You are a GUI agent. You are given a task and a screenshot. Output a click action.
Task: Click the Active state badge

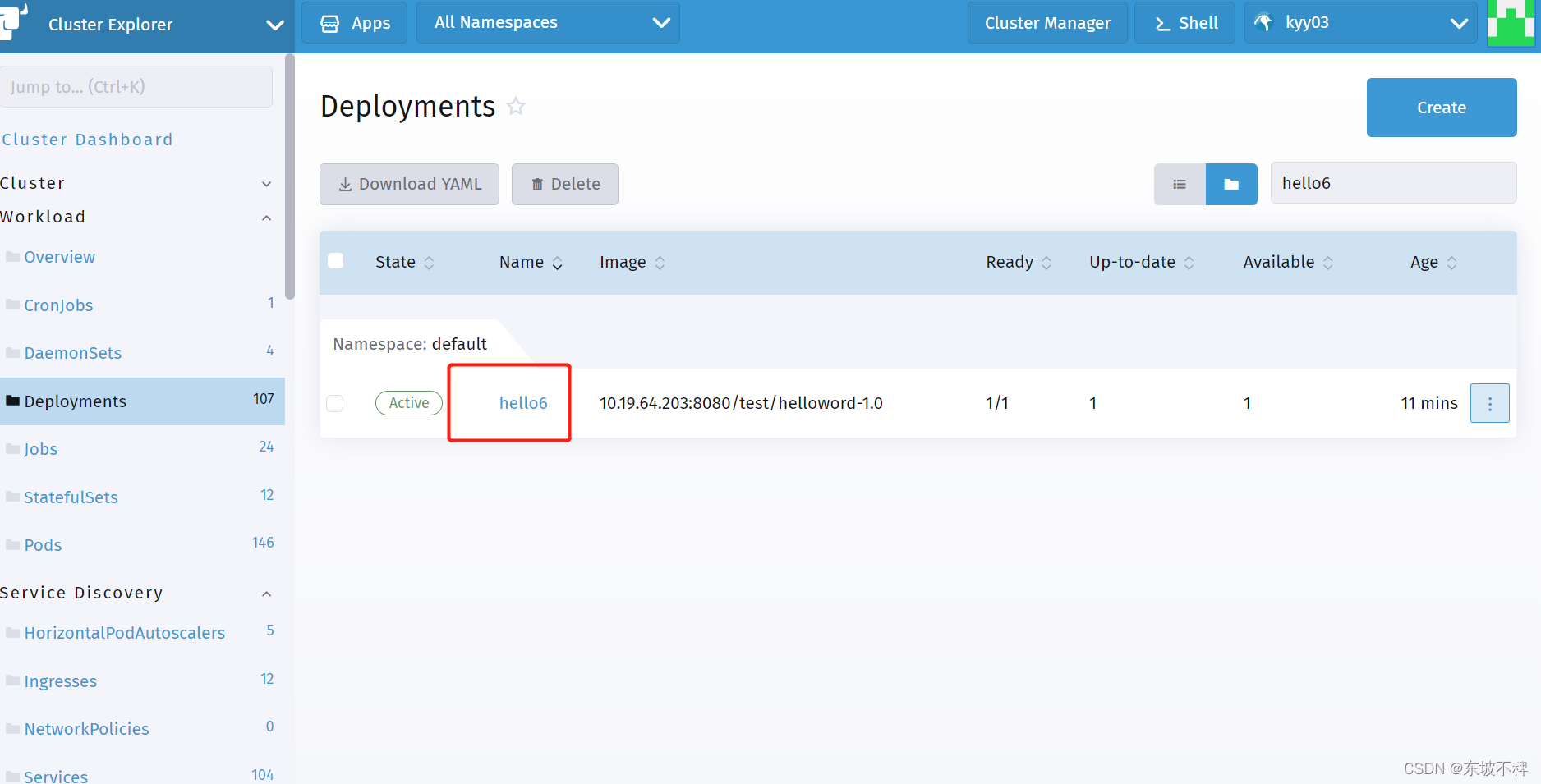pos(409,403)
